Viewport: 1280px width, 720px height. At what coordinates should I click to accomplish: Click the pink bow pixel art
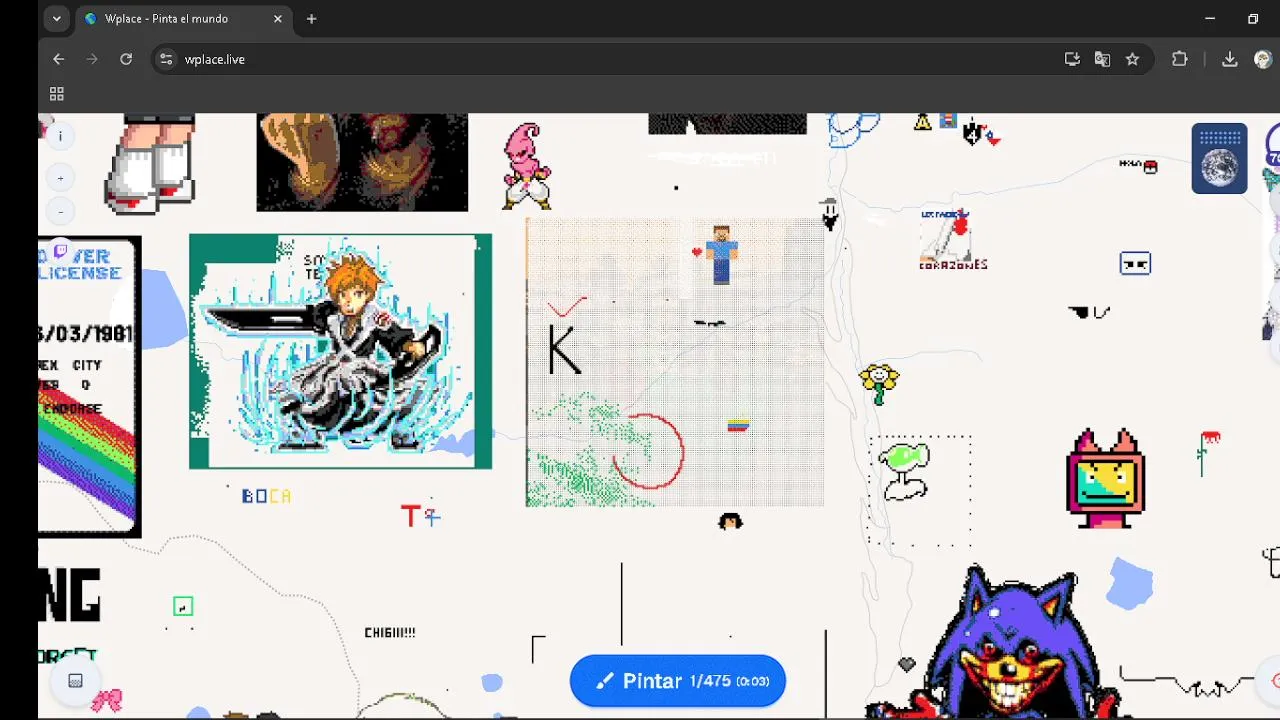[107, 700]
